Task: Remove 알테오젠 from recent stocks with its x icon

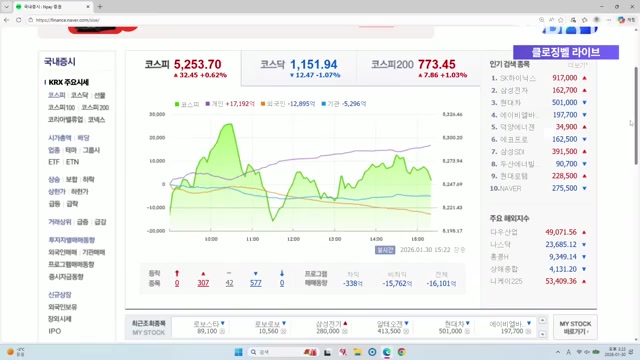Action: tap(406, 331)
